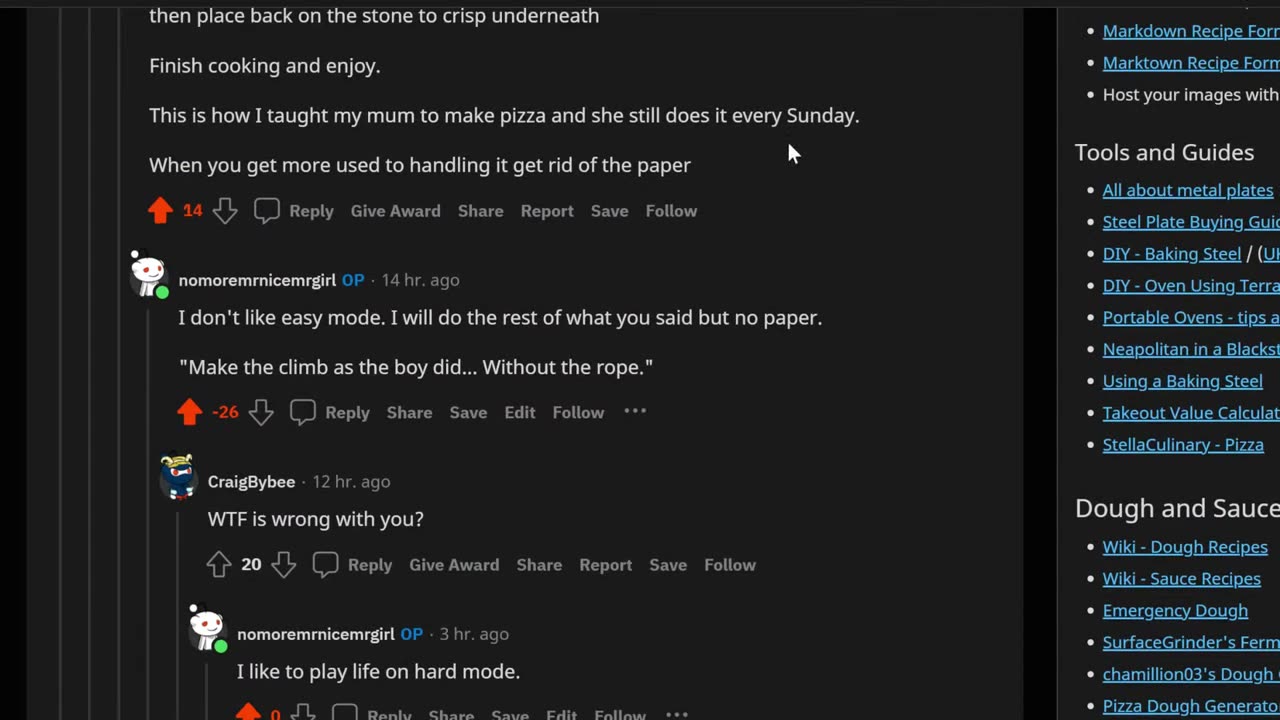Open the three-dot menu beside Follow on -26 comment

point(635,412)
